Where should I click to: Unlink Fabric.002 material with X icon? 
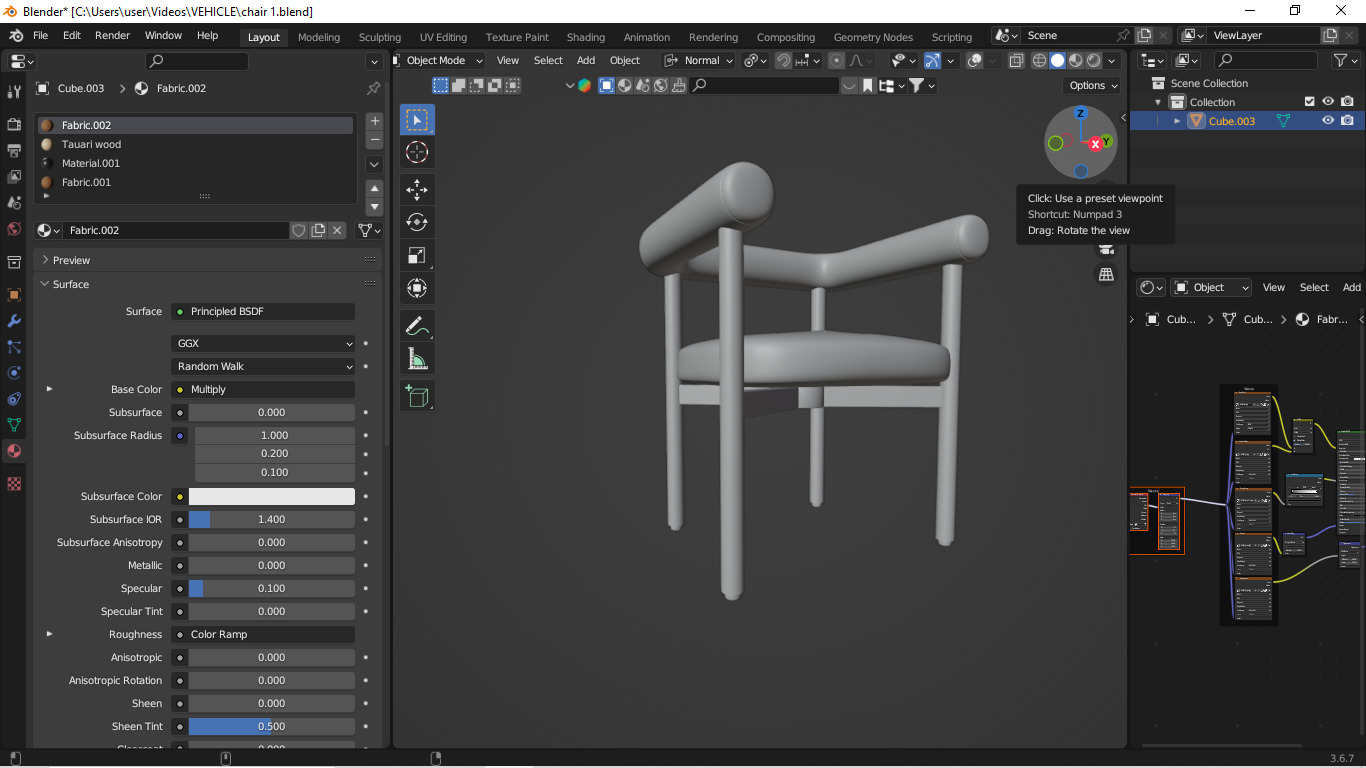point(338,230)
